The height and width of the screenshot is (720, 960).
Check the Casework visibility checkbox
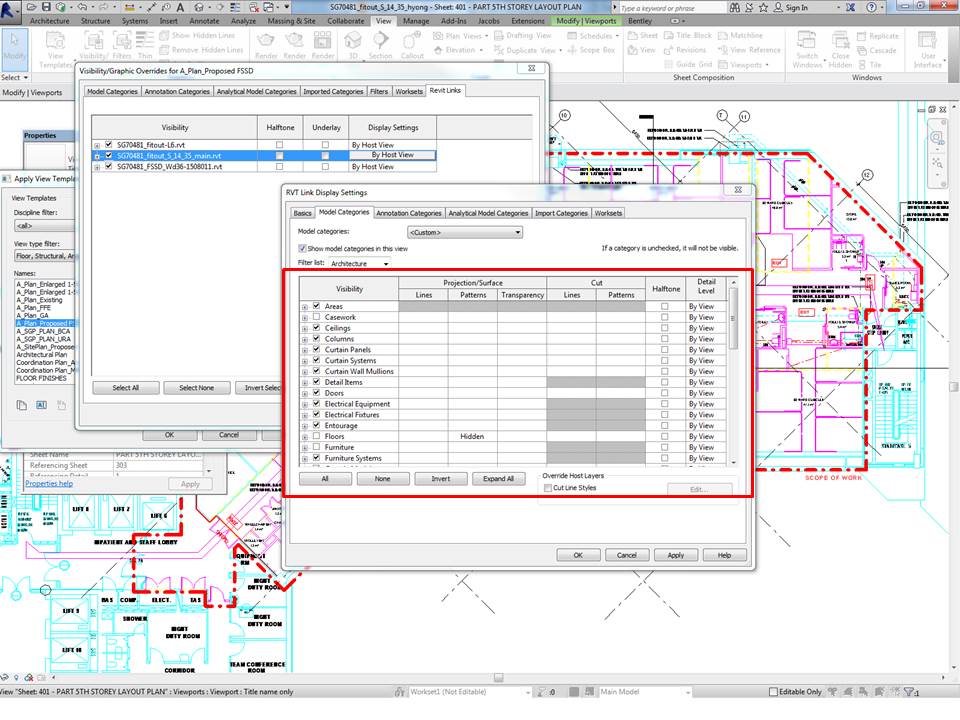click(315, 318)
